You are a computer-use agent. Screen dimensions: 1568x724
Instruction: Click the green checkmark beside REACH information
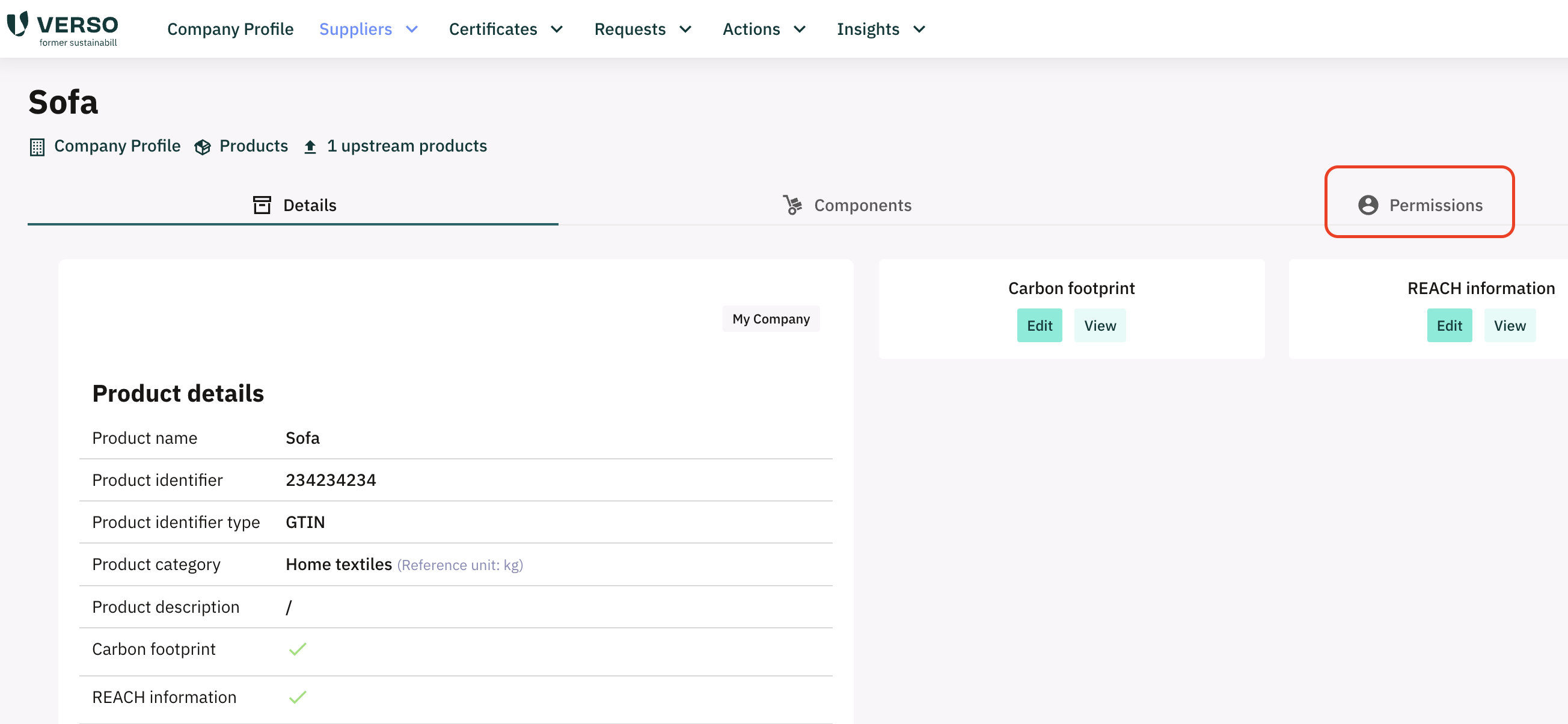click(298, 697)
